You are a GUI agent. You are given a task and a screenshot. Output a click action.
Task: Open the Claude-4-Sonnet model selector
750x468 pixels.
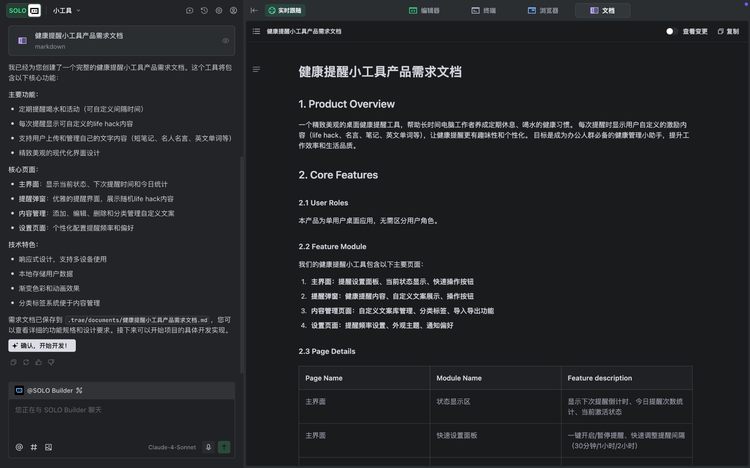point(170,447)
